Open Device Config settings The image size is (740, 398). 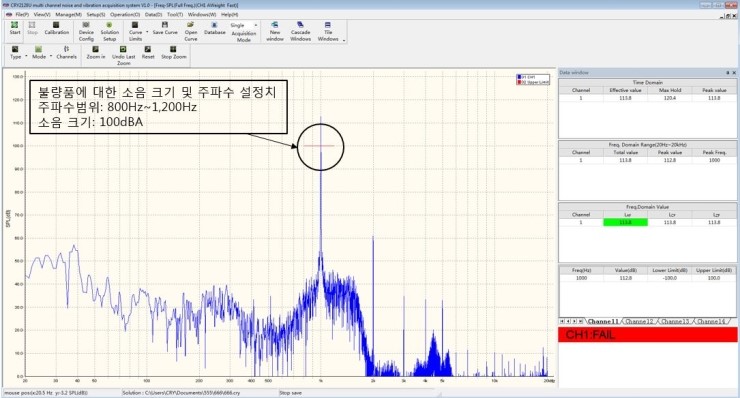pos(86,31)
